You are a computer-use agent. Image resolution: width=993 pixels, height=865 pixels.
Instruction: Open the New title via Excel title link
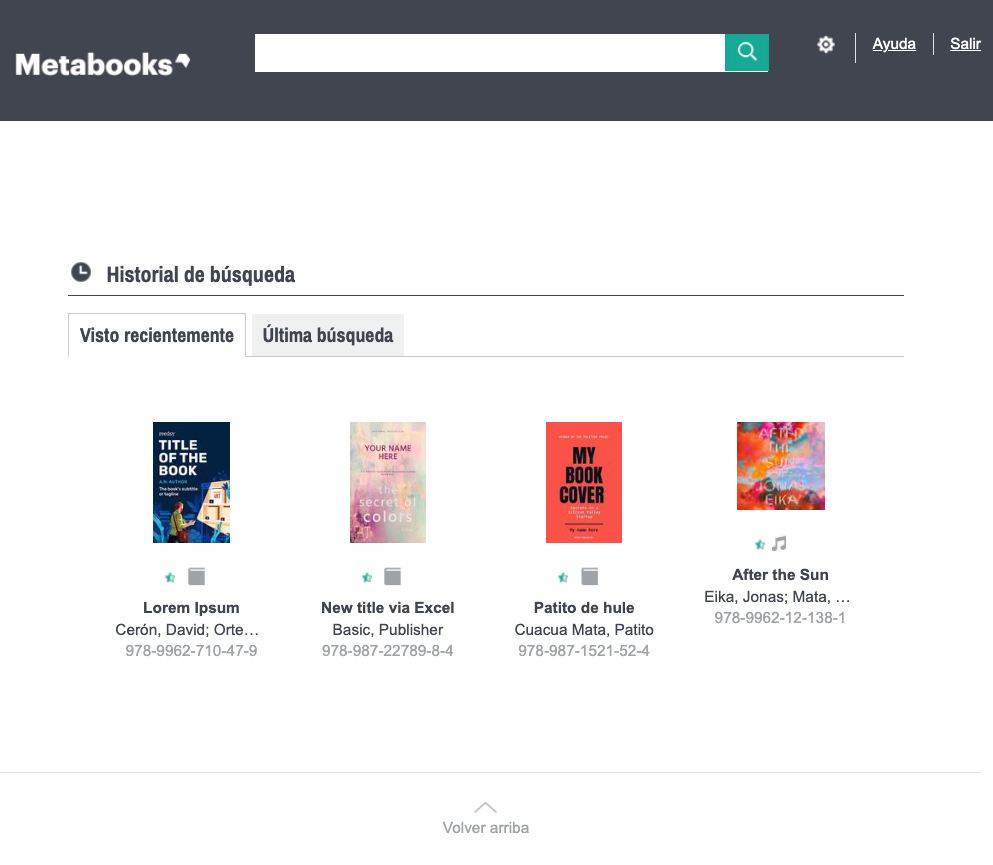point(388,607)
